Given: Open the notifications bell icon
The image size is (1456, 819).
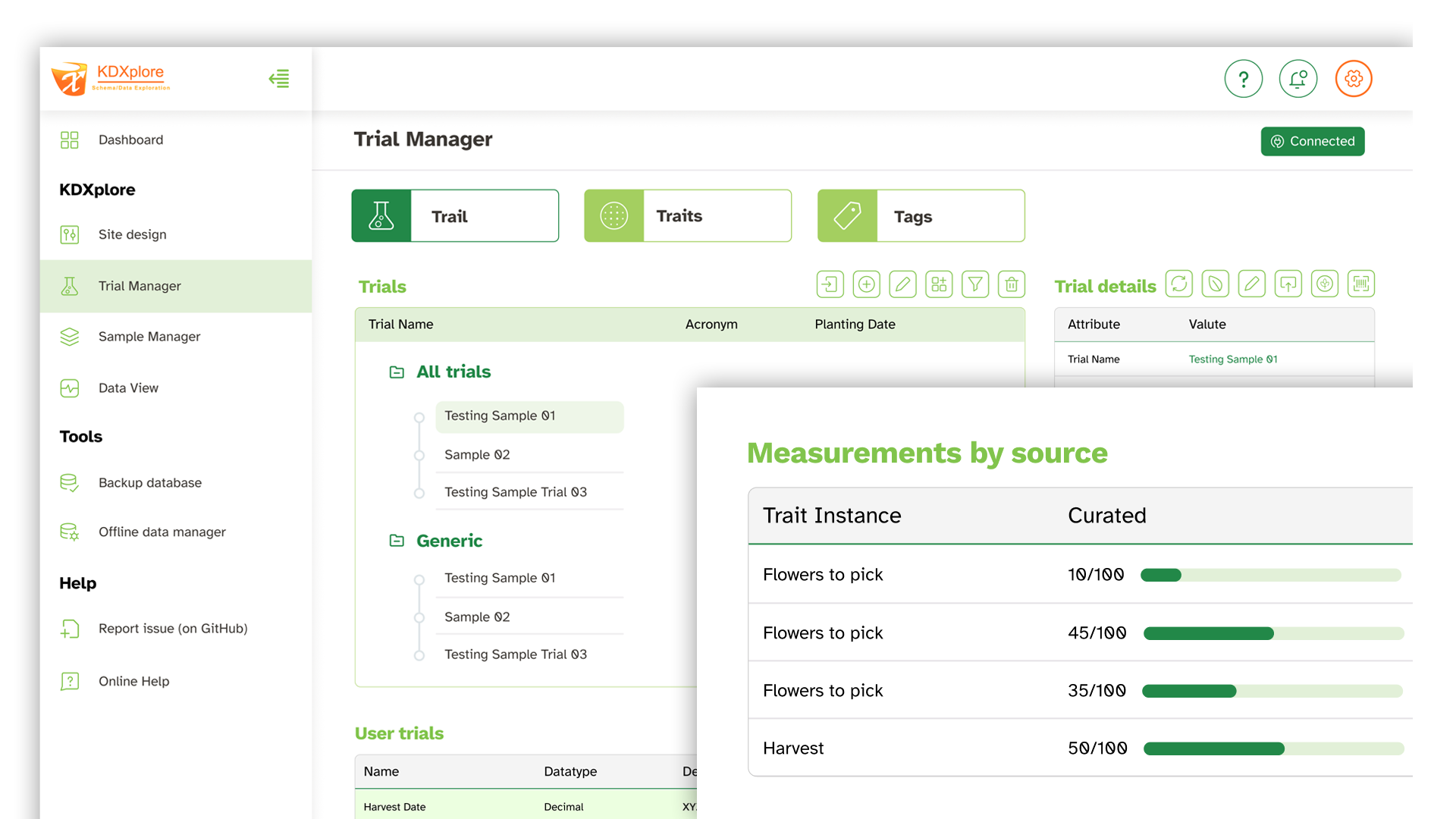Looking at the screenshot, I should click(1298, 79).
